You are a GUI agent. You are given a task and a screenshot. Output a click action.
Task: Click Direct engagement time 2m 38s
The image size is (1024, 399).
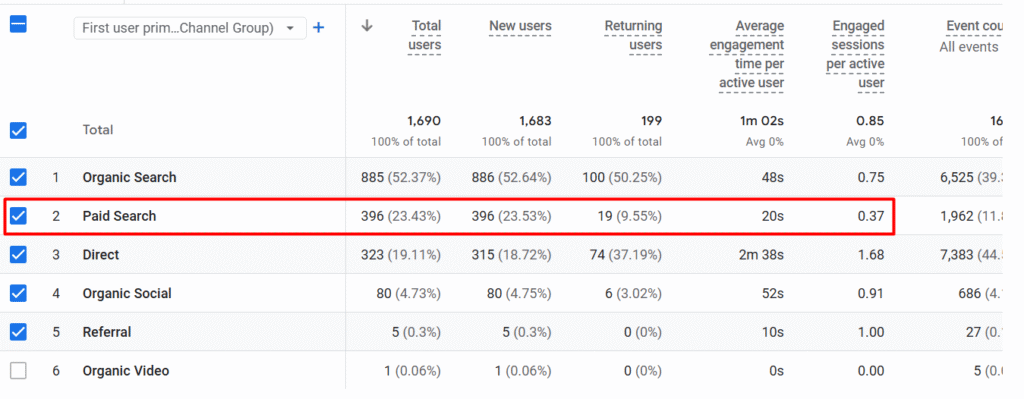coord(761,255)
